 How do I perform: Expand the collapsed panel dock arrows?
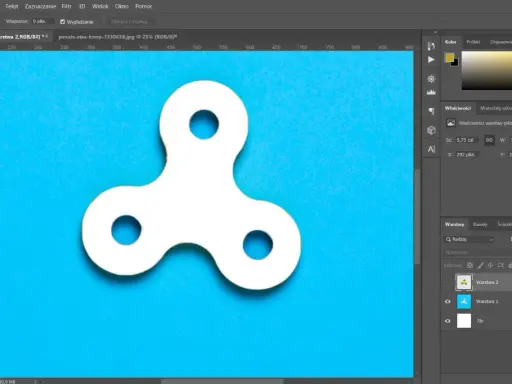tap(435, 32)
